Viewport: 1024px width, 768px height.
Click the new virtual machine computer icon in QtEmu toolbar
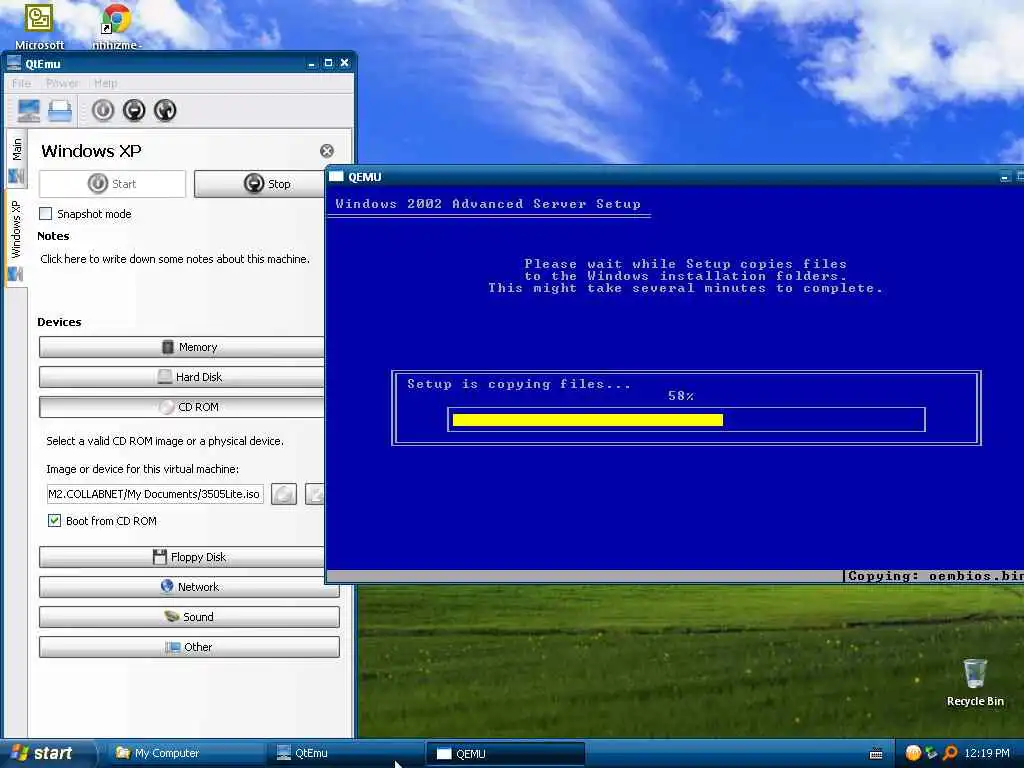(x=28, y=110)
